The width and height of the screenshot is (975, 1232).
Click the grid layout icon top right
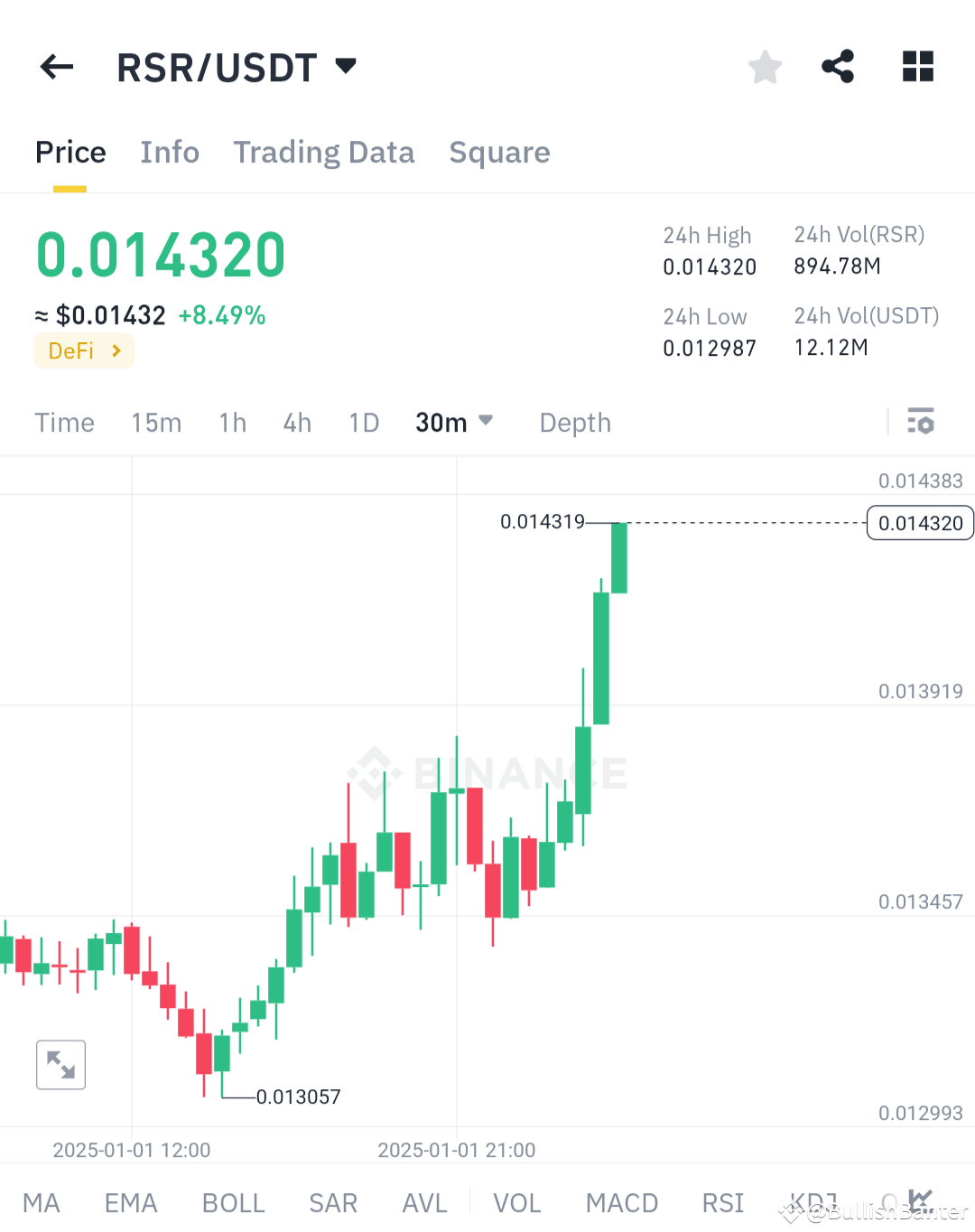918,66
